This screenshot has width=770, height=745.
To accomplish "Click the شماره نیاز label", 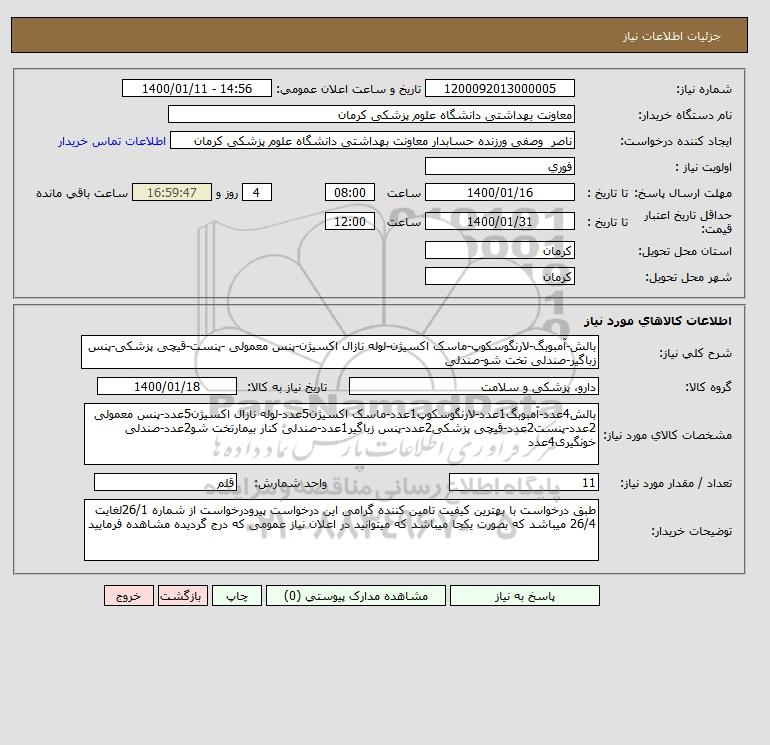I will click(x=704, y=89).
